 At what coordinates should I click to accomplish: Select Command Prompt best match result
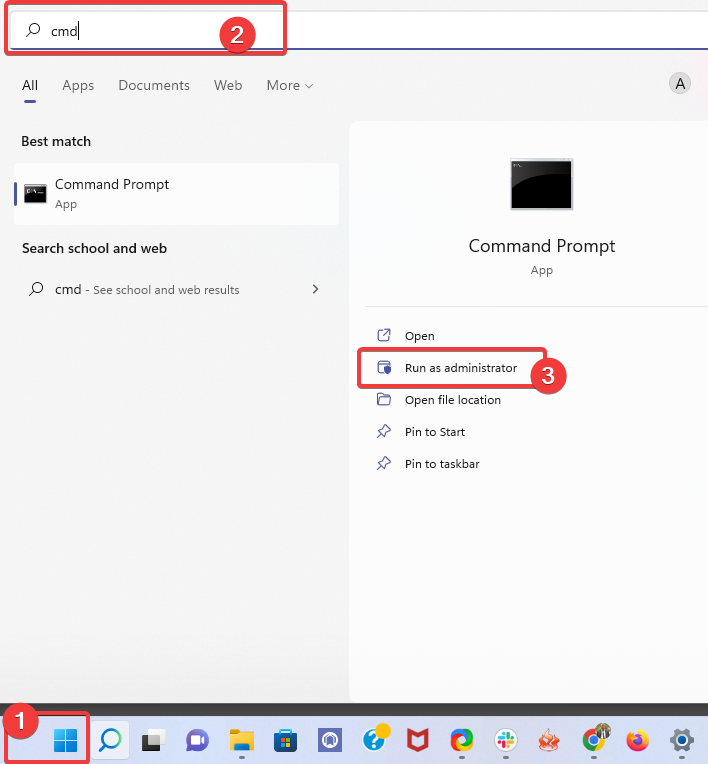pos(176,194)
